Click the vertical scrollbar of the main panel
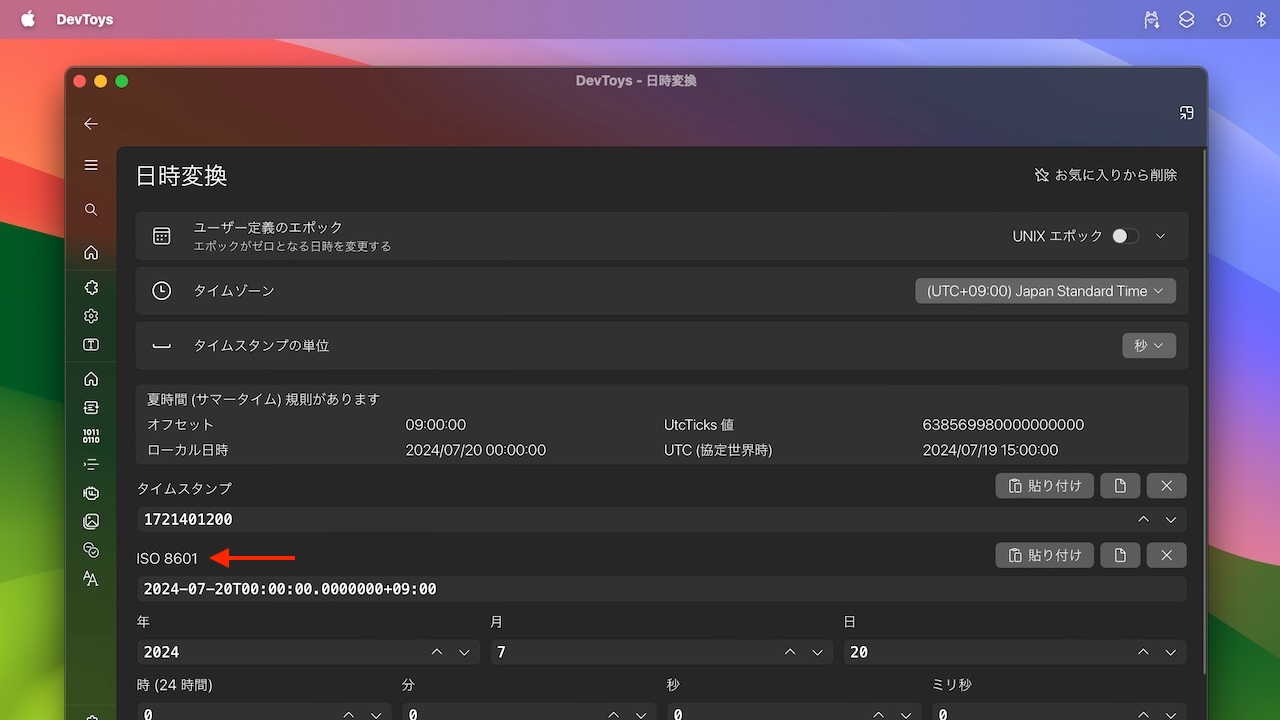Screen dimensions: 1280x720 coord(1204,410)
